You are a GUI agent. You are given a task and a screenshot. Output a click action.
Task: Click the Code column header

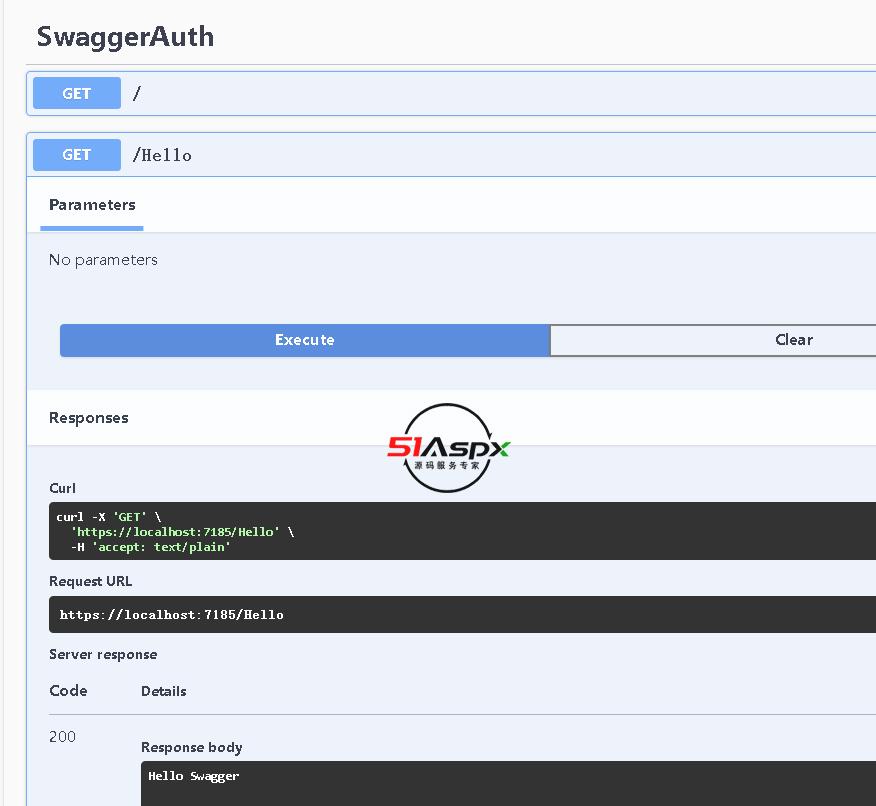68,691
